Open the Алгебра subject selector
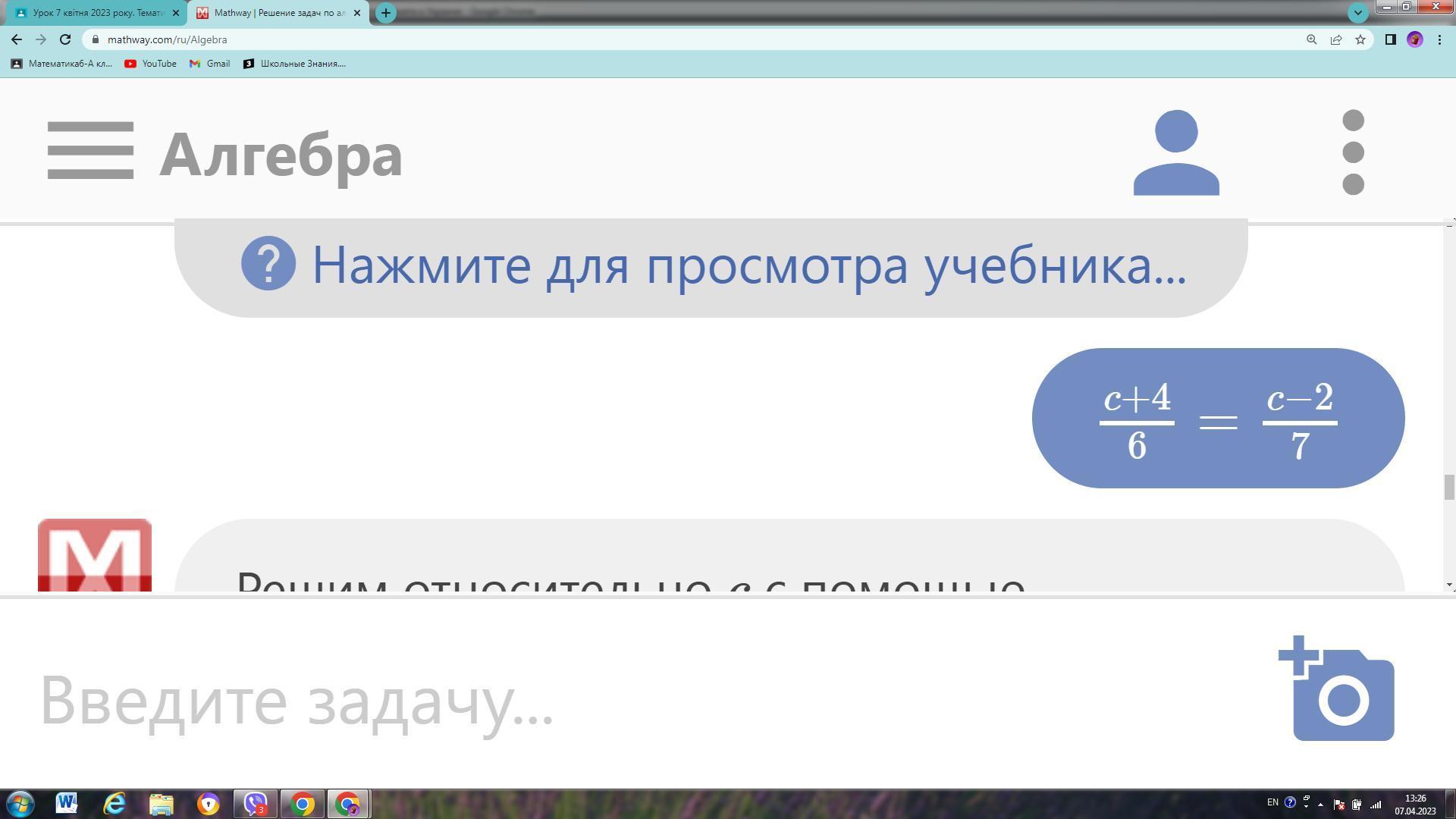Viewport: 1456px width, 819px height. [281, 154]
